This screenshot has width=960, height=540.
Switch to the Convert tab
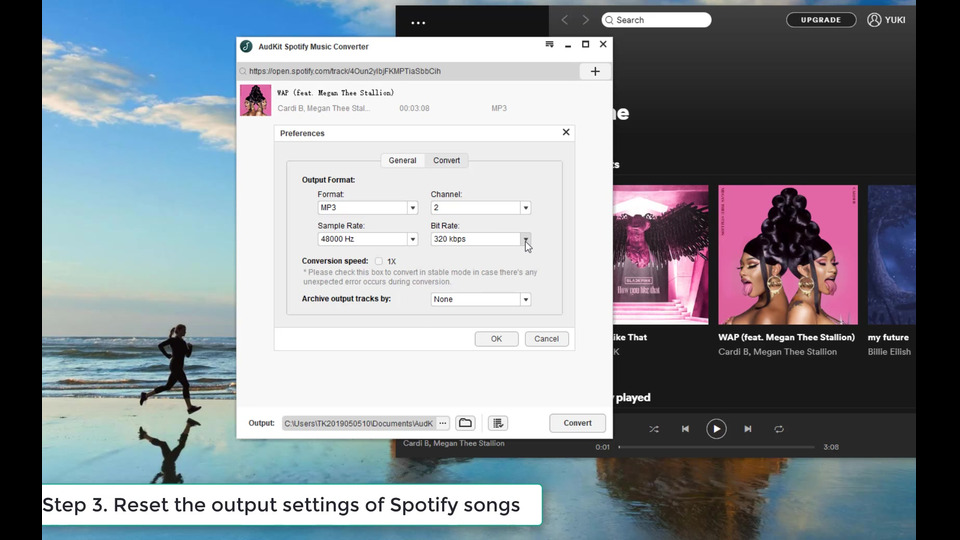(x=446, y=160)
